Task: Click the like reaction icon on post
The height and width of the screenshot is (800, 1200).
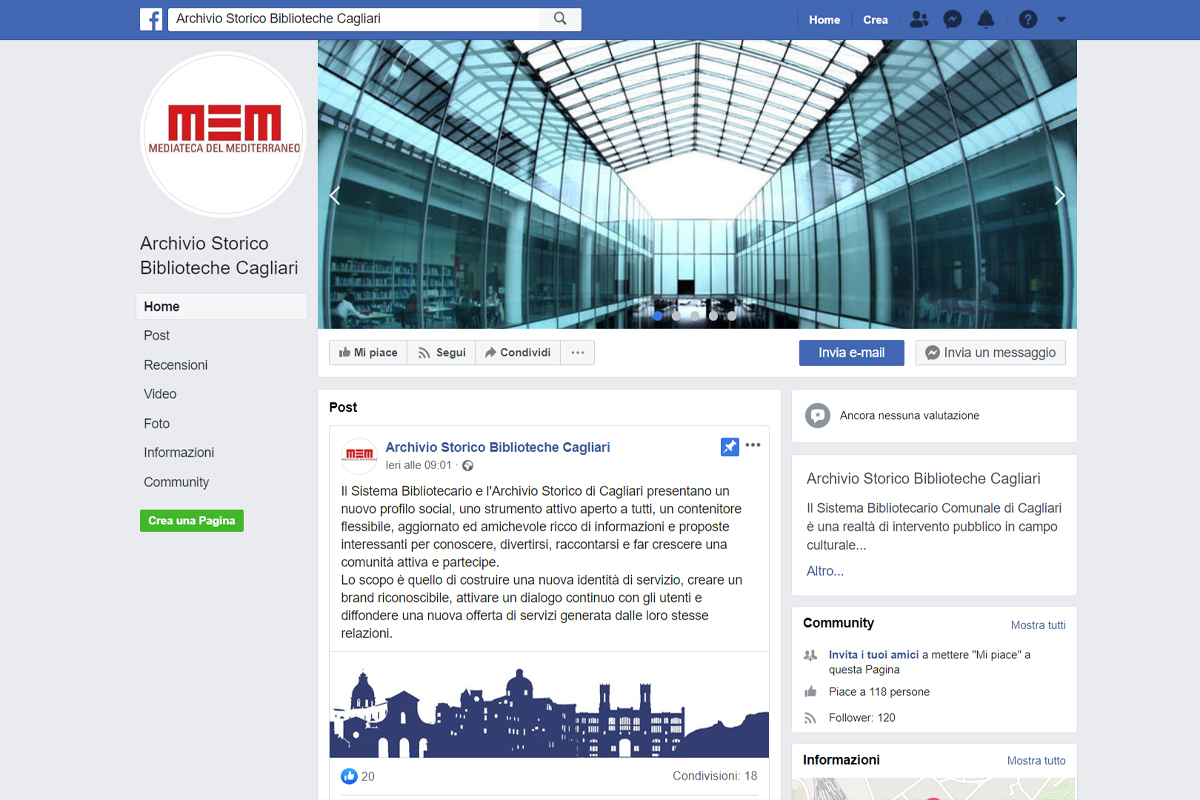Action: click(349, 776)
